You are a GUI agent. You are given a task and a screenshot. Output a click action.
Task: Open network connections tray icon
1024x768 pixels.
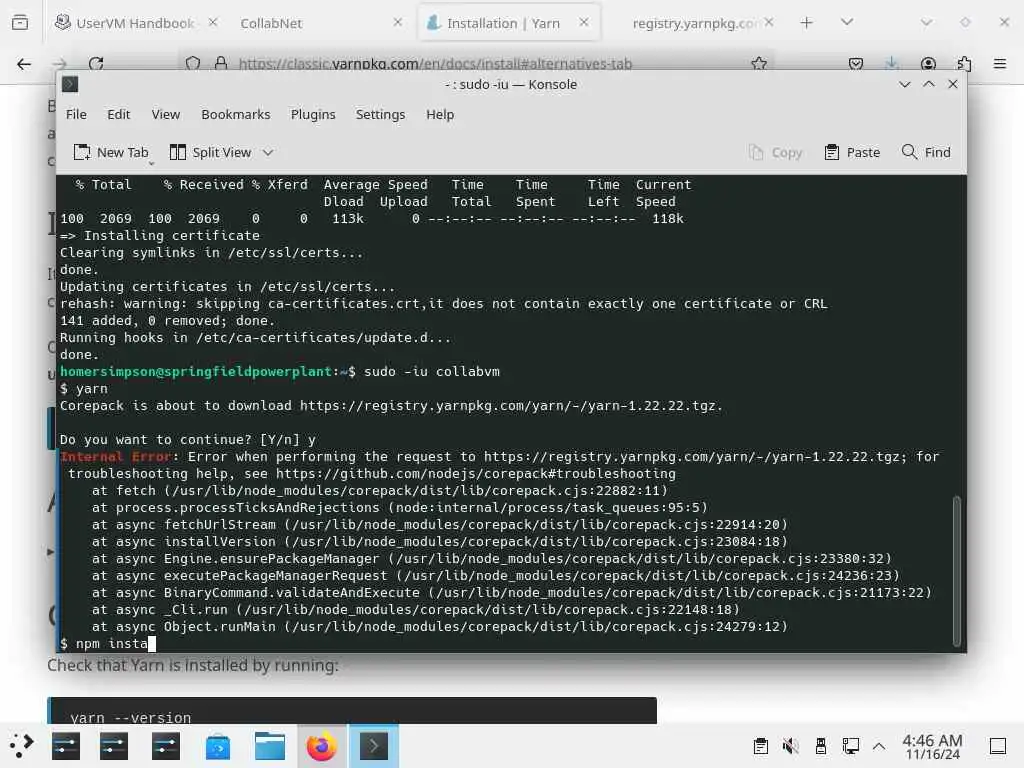(x=850, y=746)
